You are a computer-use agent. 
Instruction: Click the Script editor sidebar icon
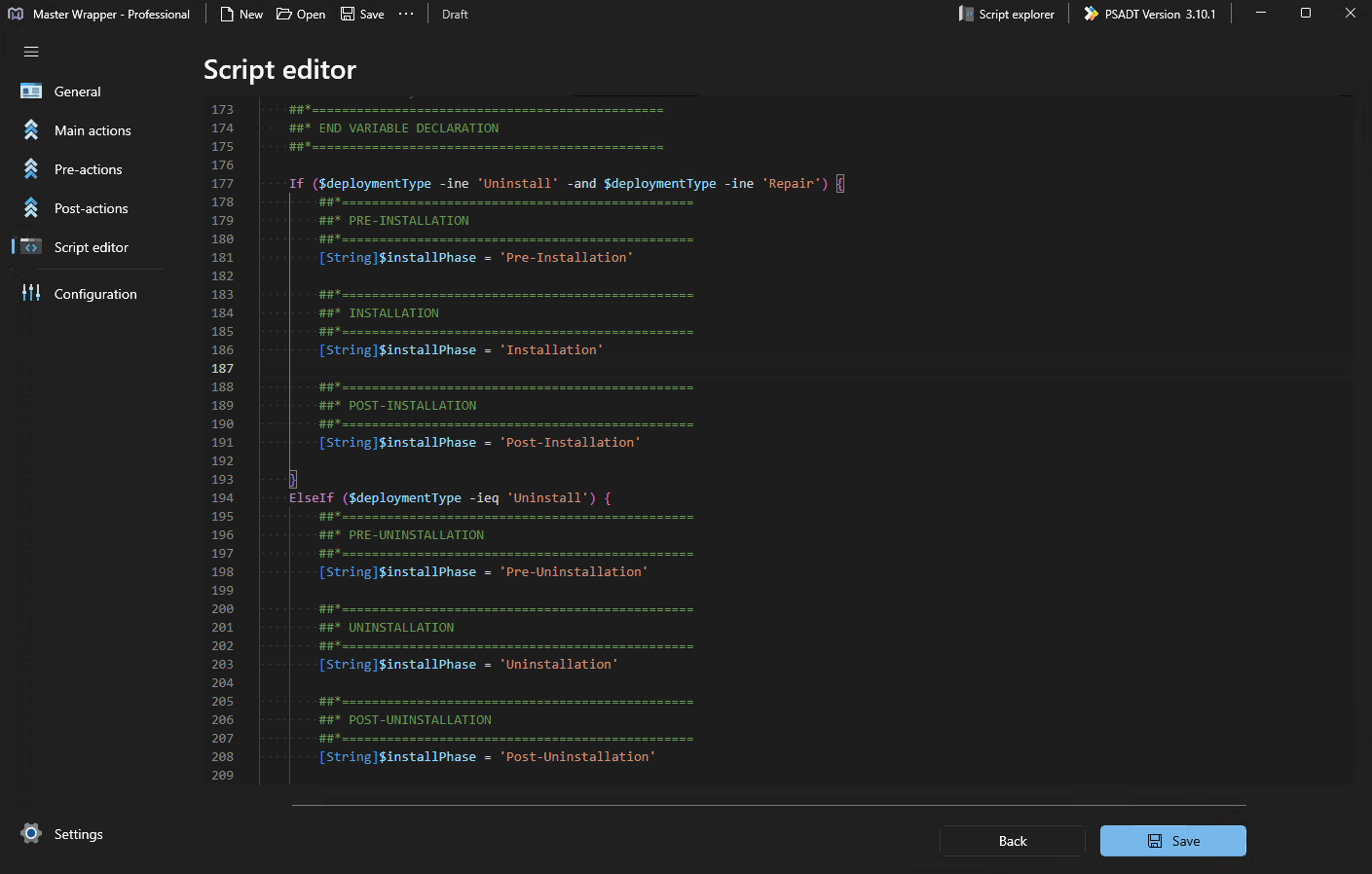[31, 247]
